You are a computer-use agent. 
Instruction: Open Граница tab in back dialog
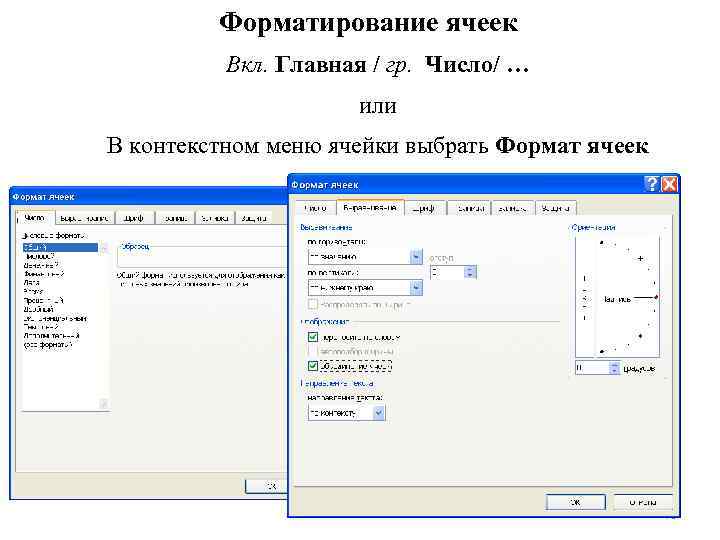(x=175, y=219)
